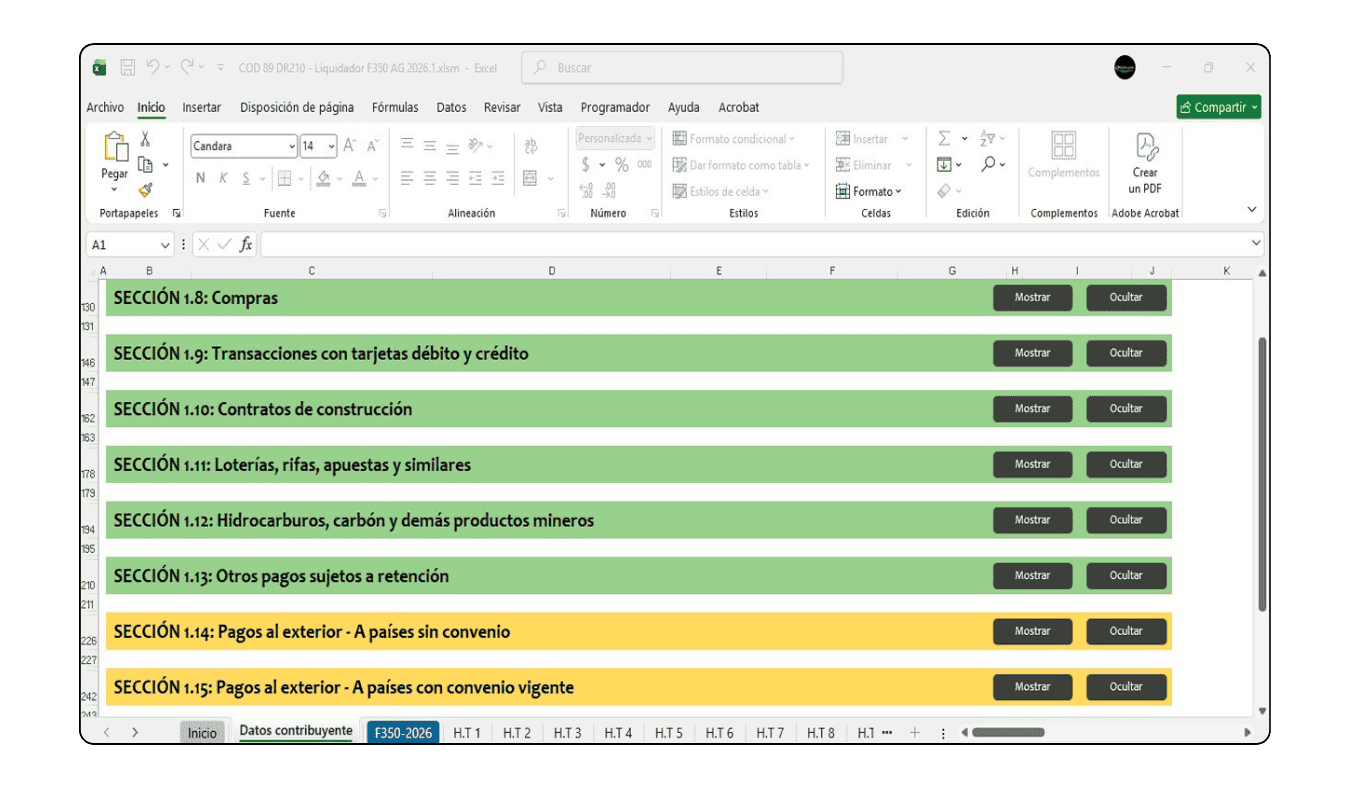
Task: Click the AutoSum sigma icon
Action: pyautogui.click(x=943, y=139)
